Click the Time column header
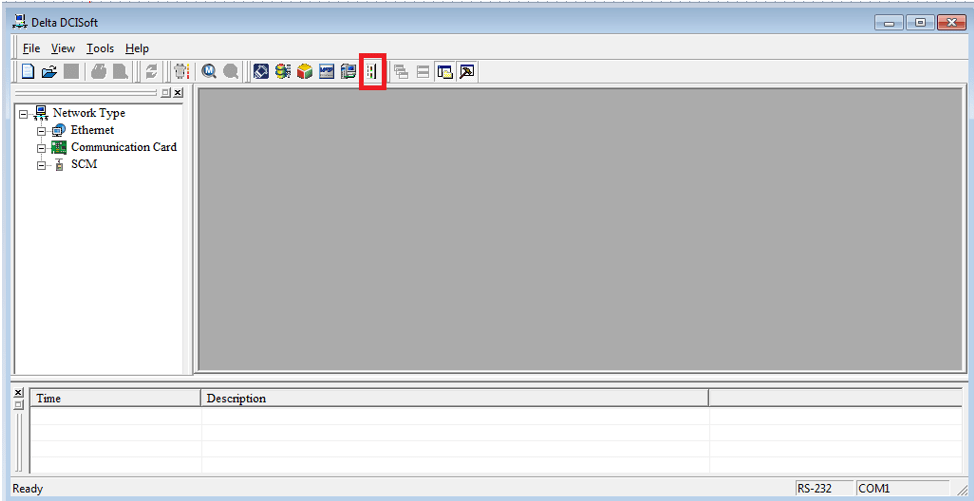This screenshot has width=974, height=501. pos(49,398)
